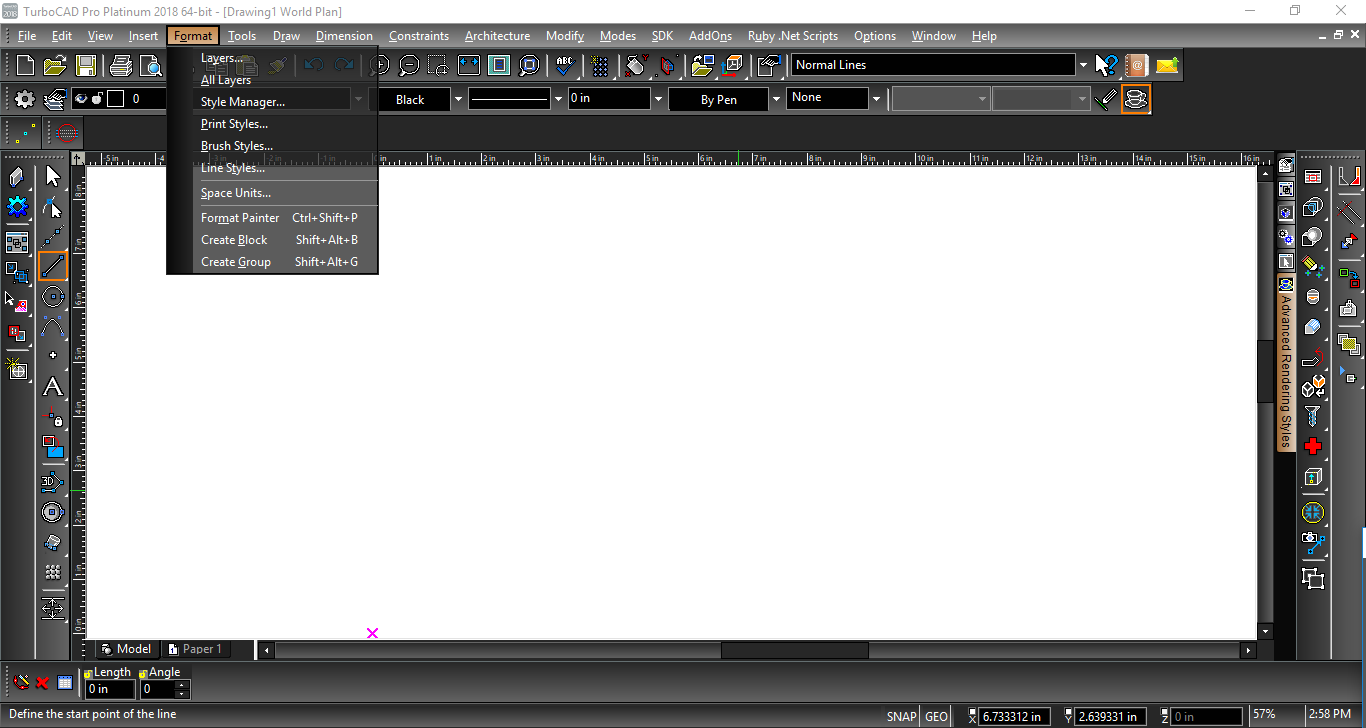Select the Line tool in left toolbar

(53, 266)
